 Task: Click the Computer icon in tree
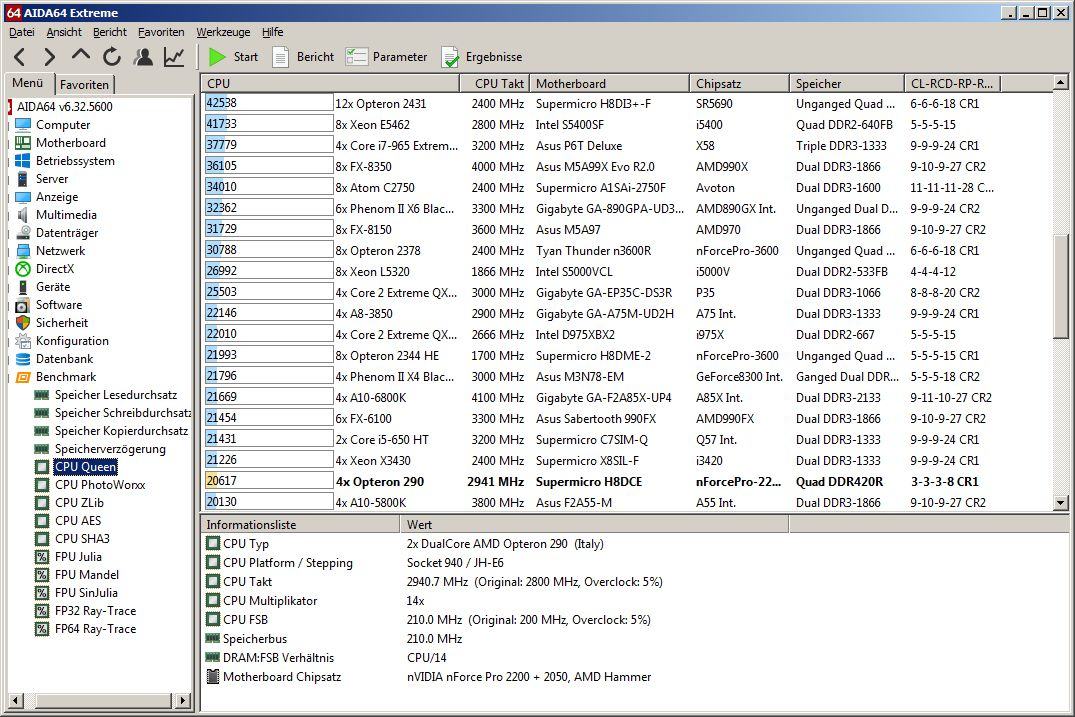(x=23, y=125)
